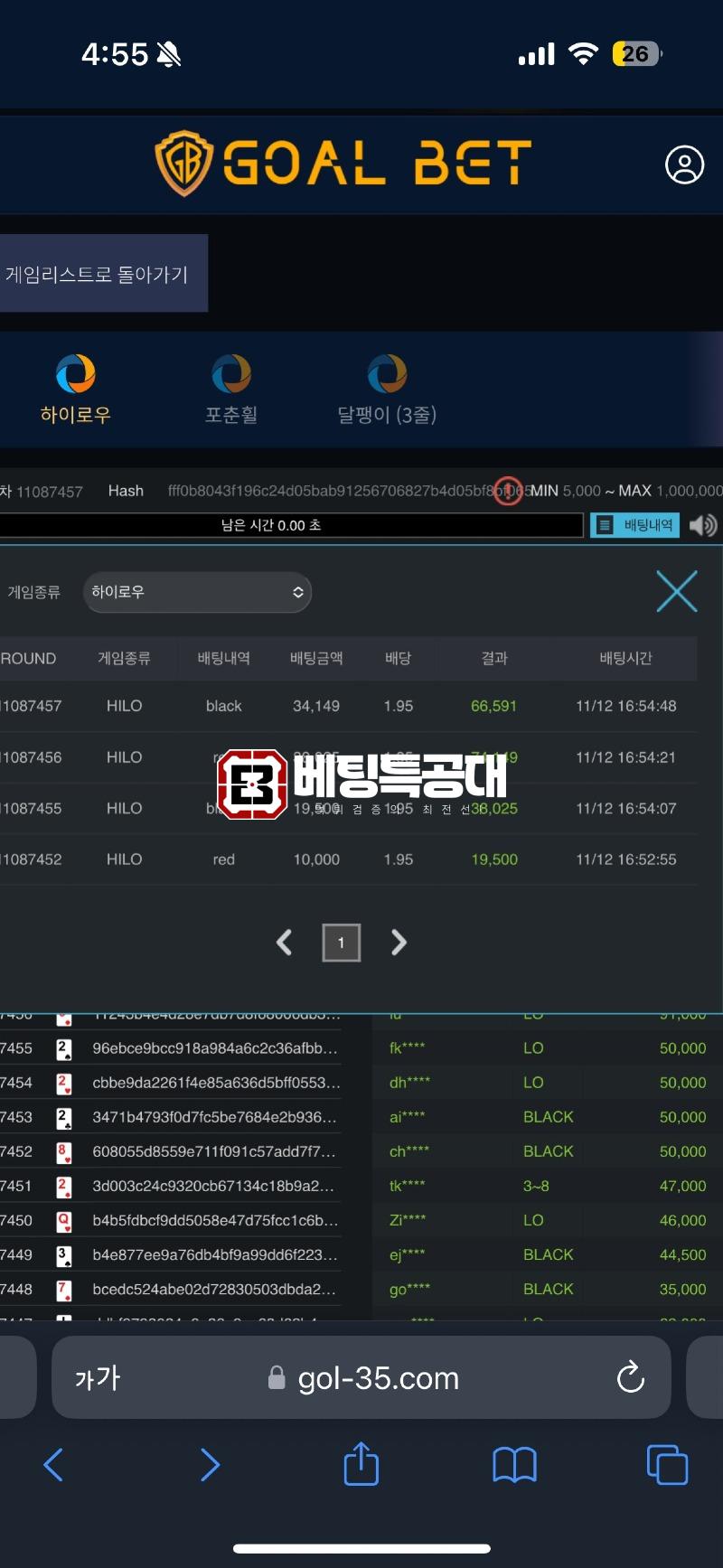Switch to the 달팽이 (3줄) tab
This screenshot has width=723, height=1568.
click(x=387, y=390)
